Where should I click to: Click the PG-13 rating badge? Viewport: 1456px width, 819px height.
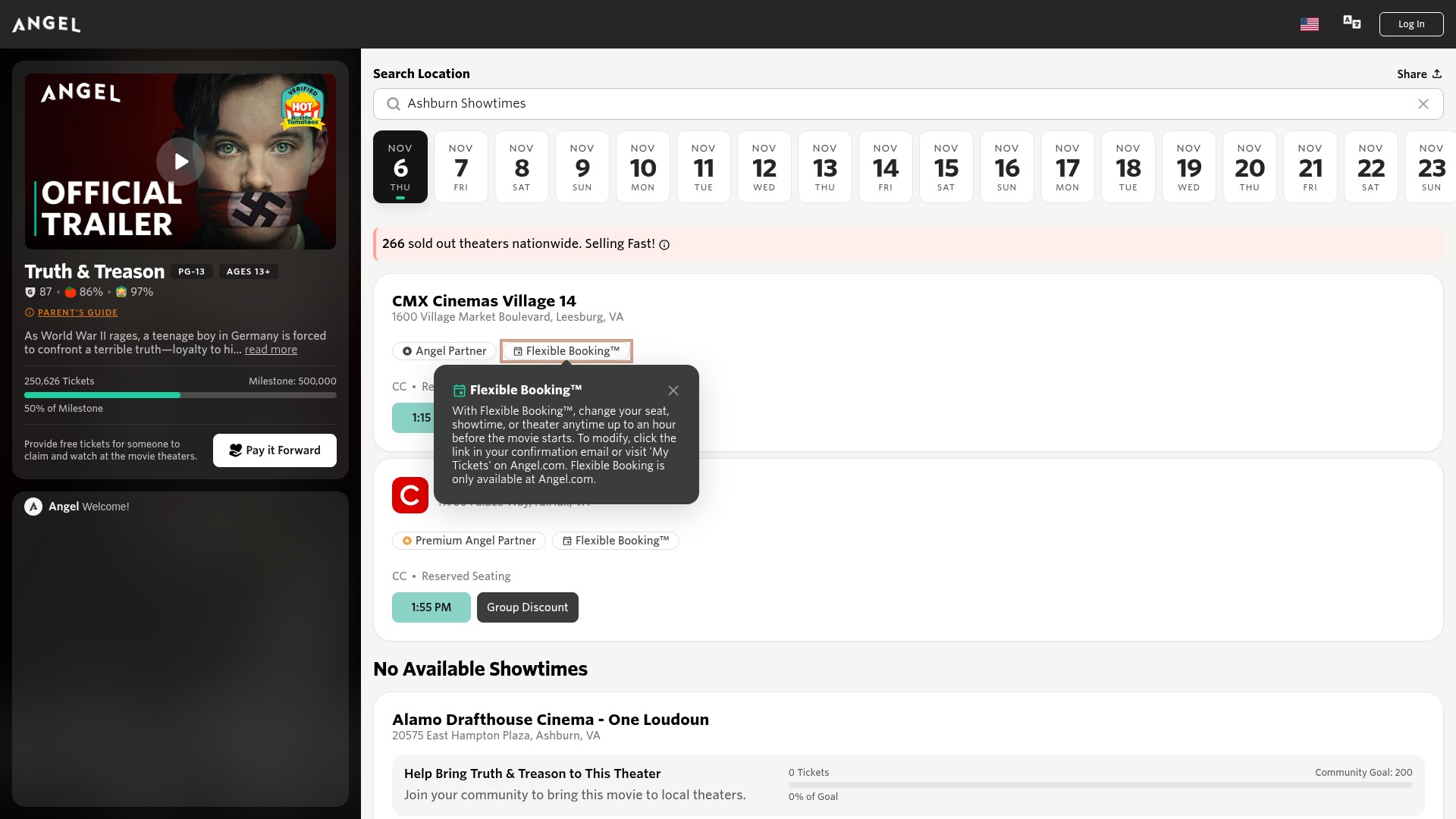pyautogui.click(x=192, y=271)
